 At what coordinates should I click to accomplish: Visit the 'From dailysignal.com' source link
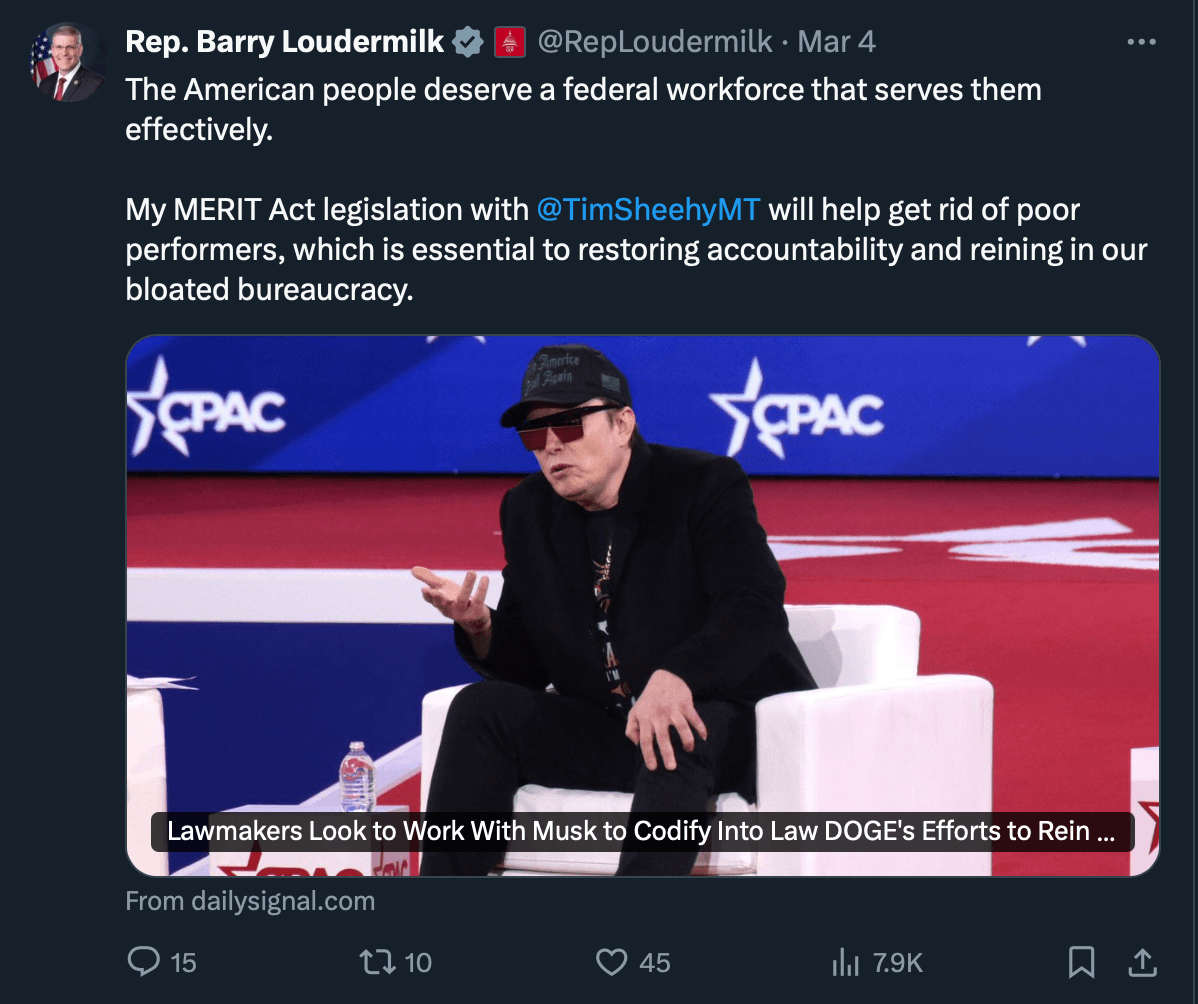[x=250, y=901]
